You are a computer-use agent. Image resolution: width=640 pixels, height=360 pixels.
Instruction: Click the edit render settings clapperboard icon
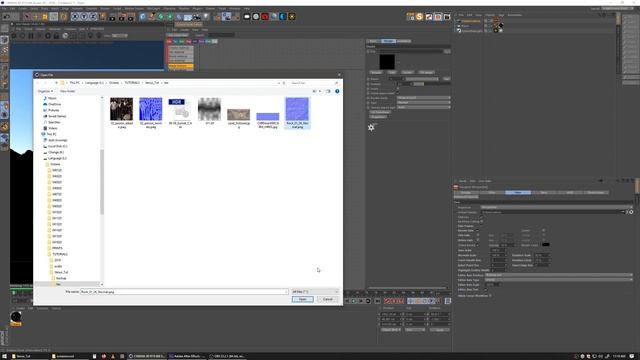[x=131, y=17]
